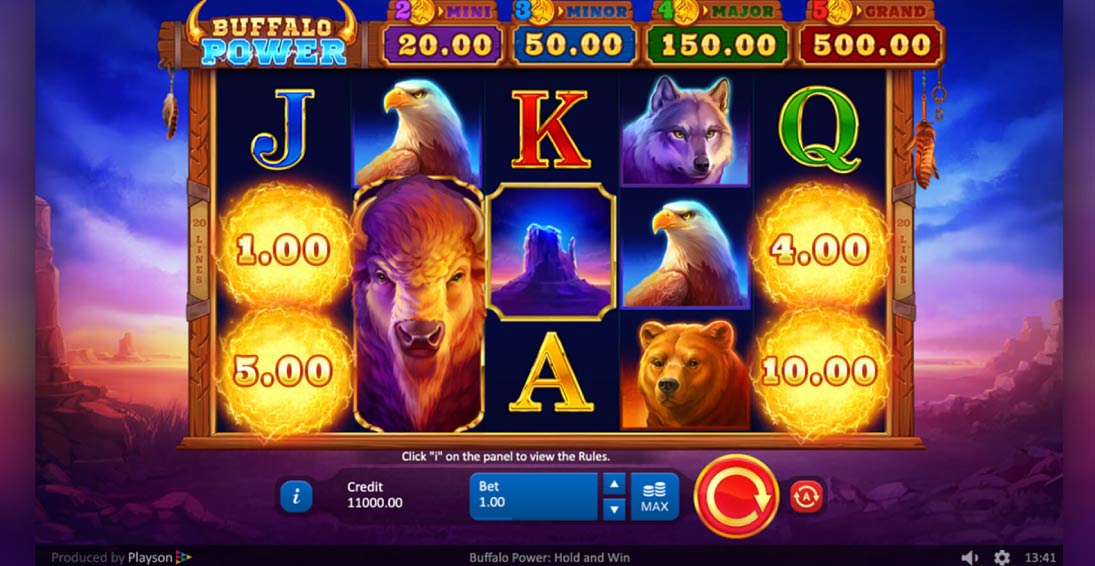Click the brown bear symbol
This screenshot has height=566, width=1095.
click(x=685, y=372)
